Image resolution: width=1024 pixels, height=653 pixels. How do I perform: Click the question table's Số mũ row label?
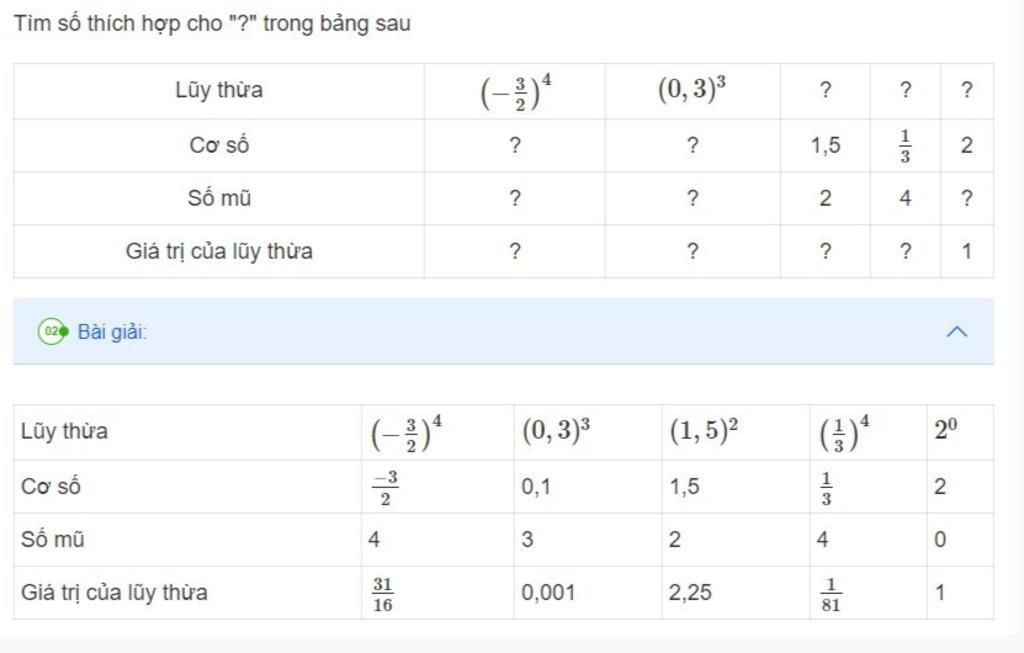219,198
